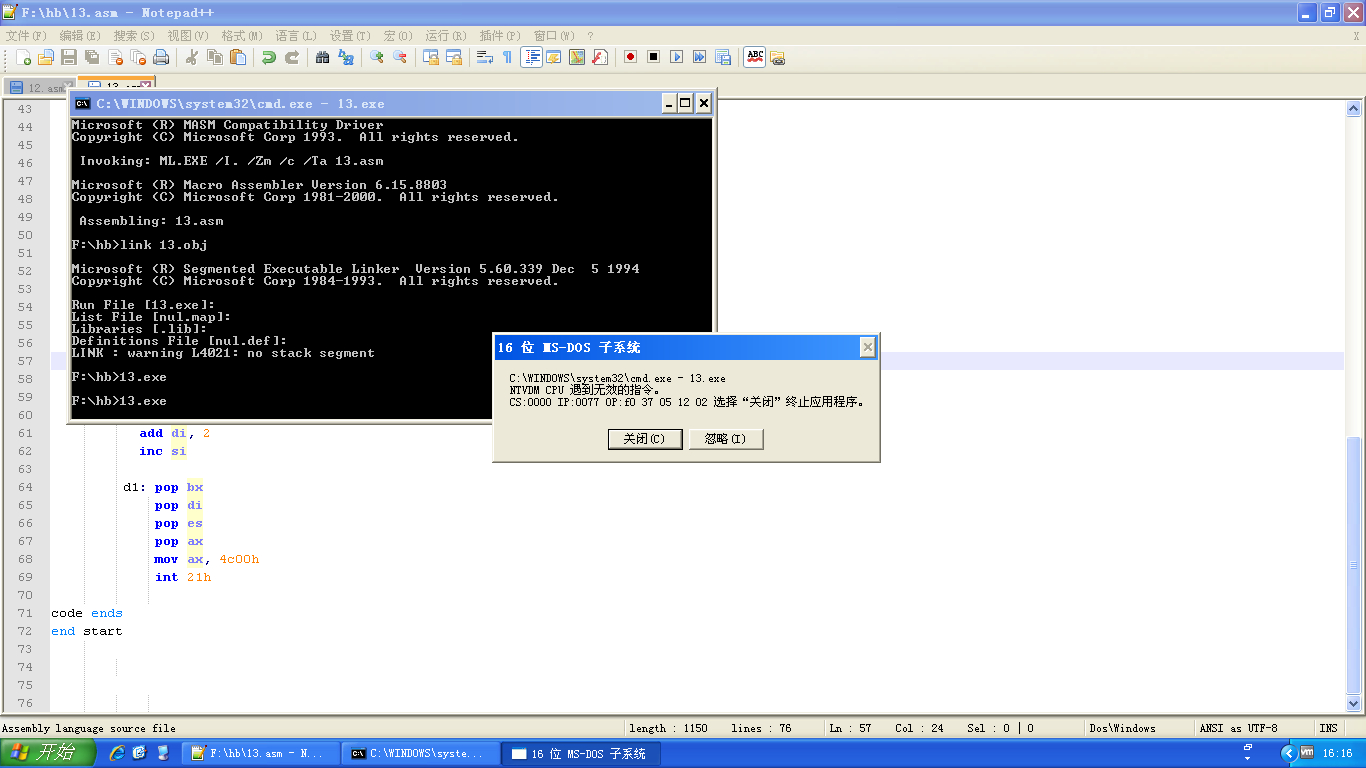Select the cmd.exe taskbar button
1366x768 pixels.
(420, 753)
